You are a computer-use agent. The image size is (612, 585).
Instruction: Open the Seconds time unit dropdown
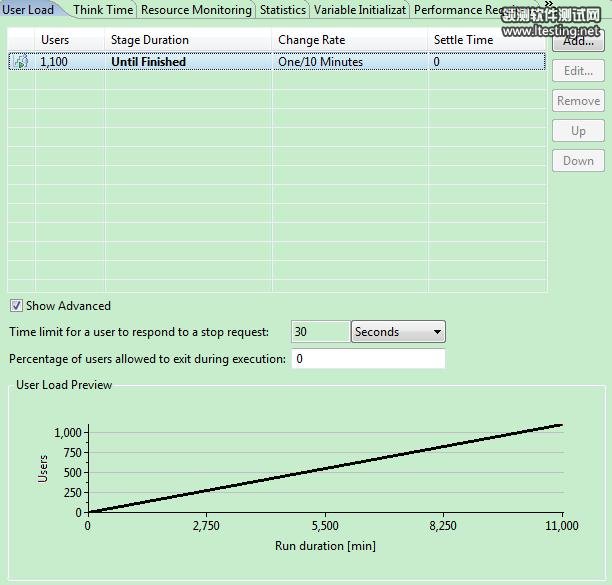pyautogui.click(x=398, y=332)
